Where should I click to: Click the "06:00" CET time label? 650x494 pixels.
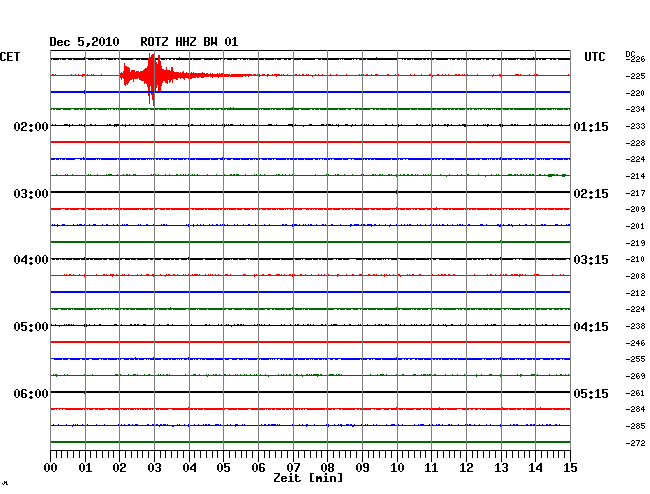[x=31, y=394]
